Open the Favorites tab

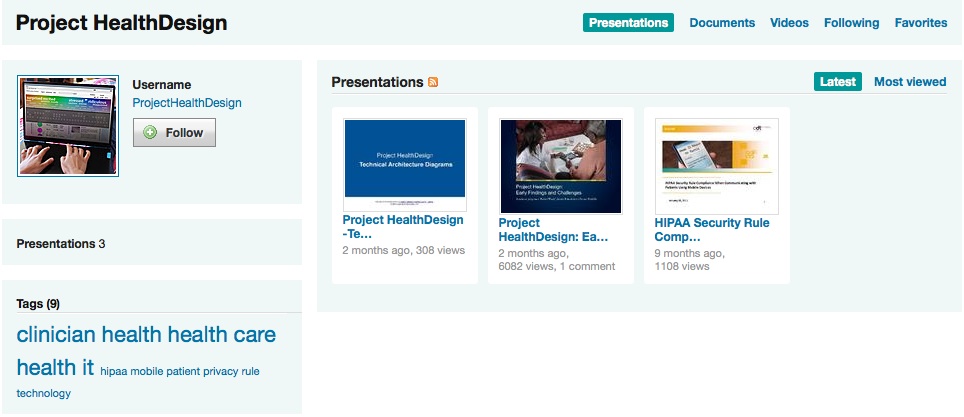pyautogui.click(x=920, y=23)
